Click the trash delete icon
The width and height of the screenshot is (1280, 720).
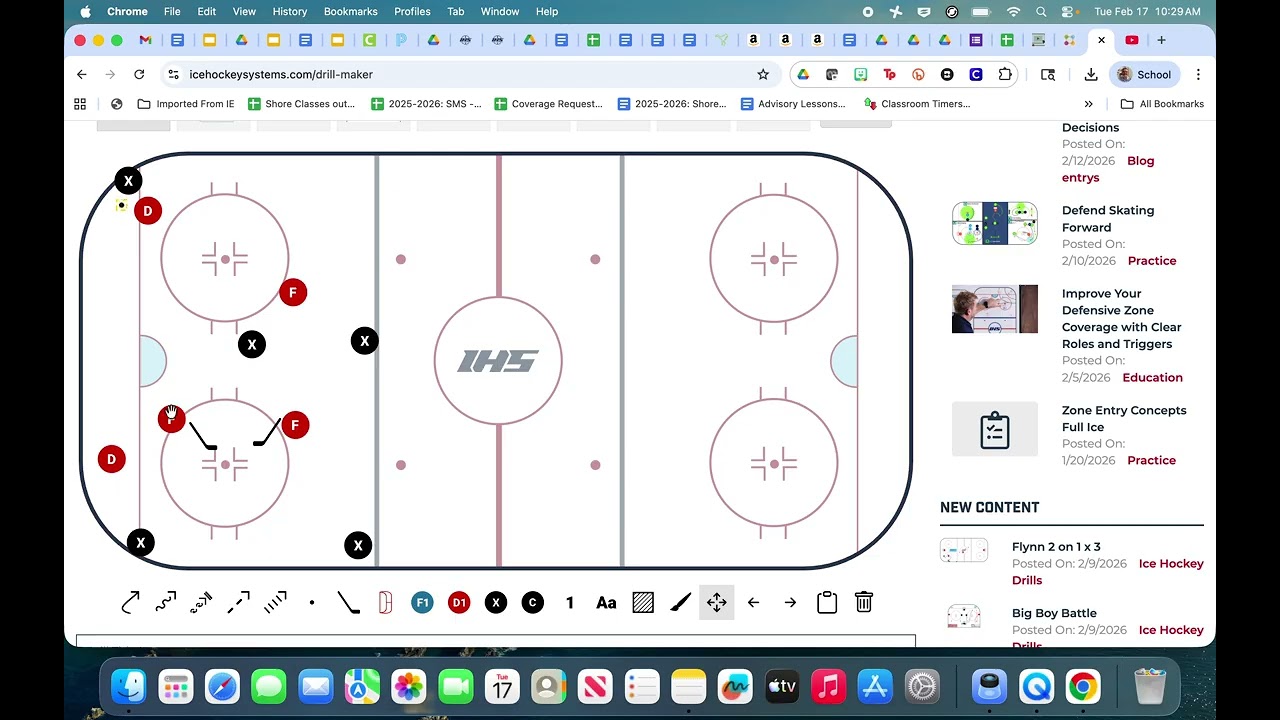click(x=864, y=602)
